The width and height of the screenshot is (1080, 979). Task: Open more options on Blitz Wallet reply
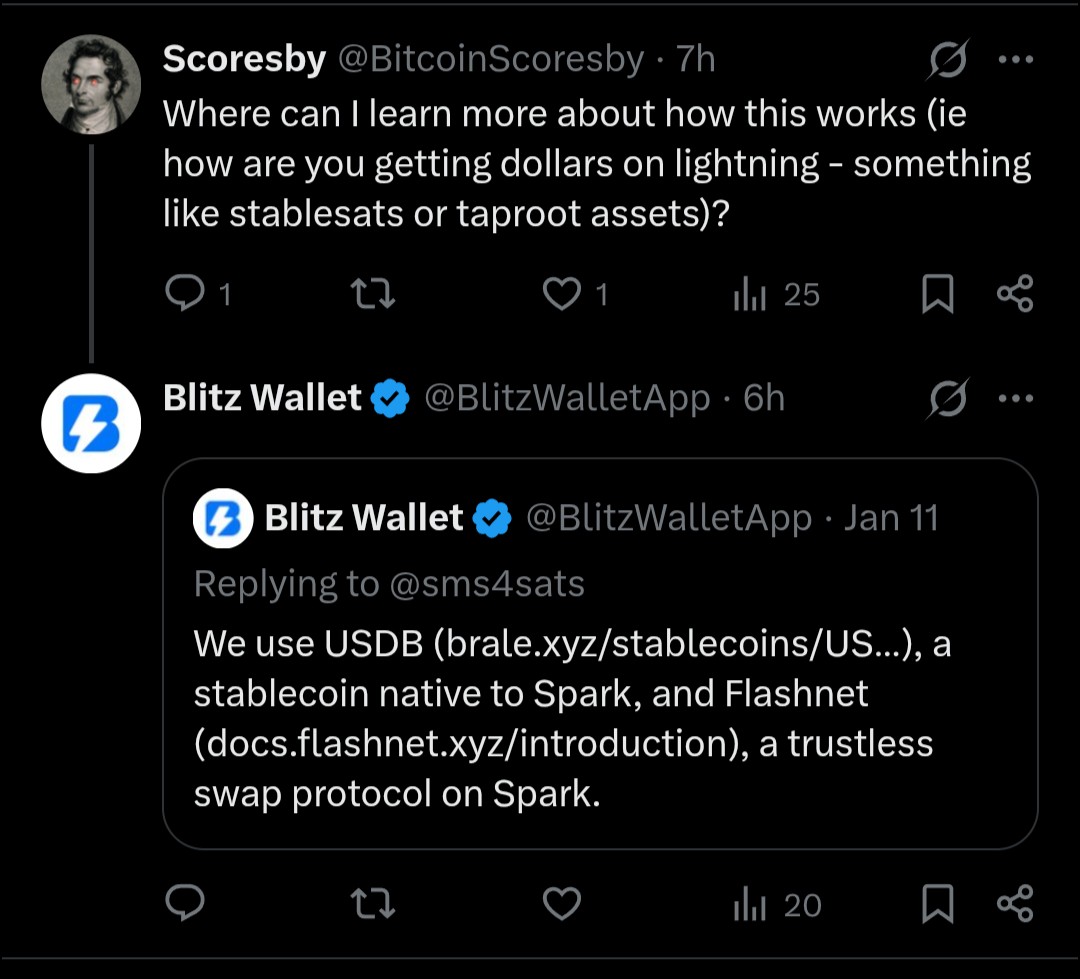tap(1015, 398)
